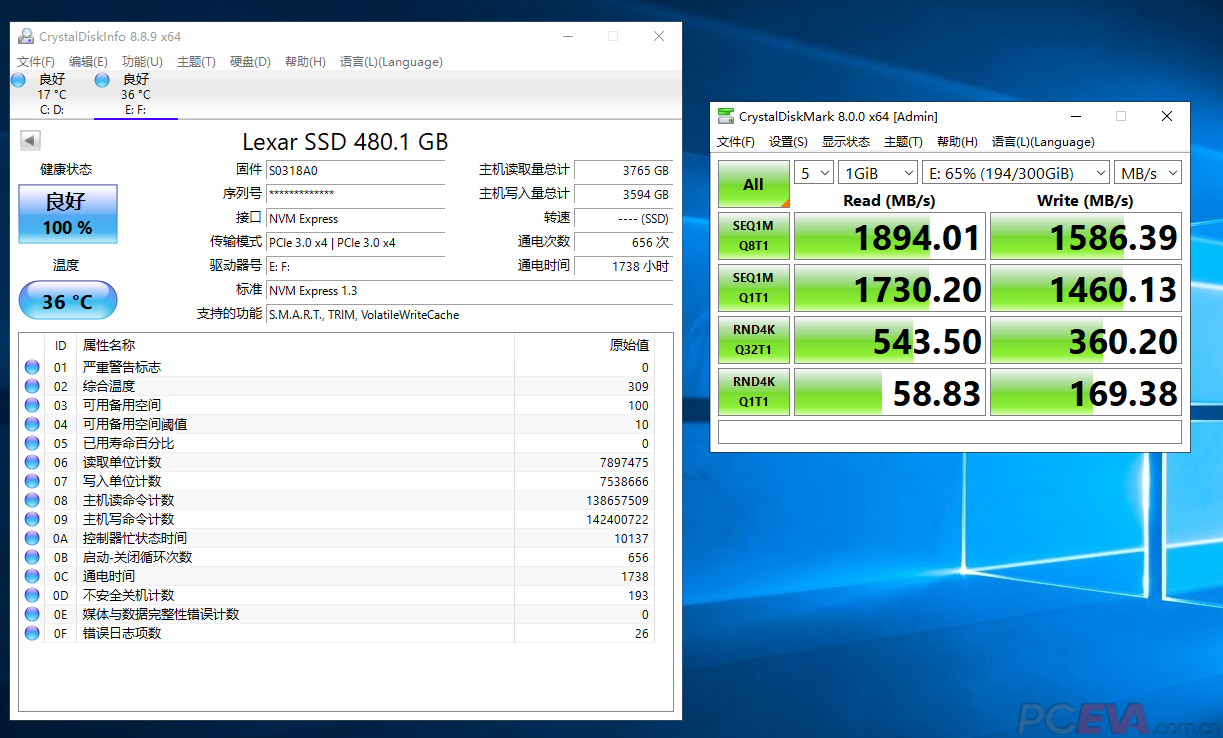Open drive dropdown showing E: 65%
1223x738 pixels.
[x=1015, y=173]
